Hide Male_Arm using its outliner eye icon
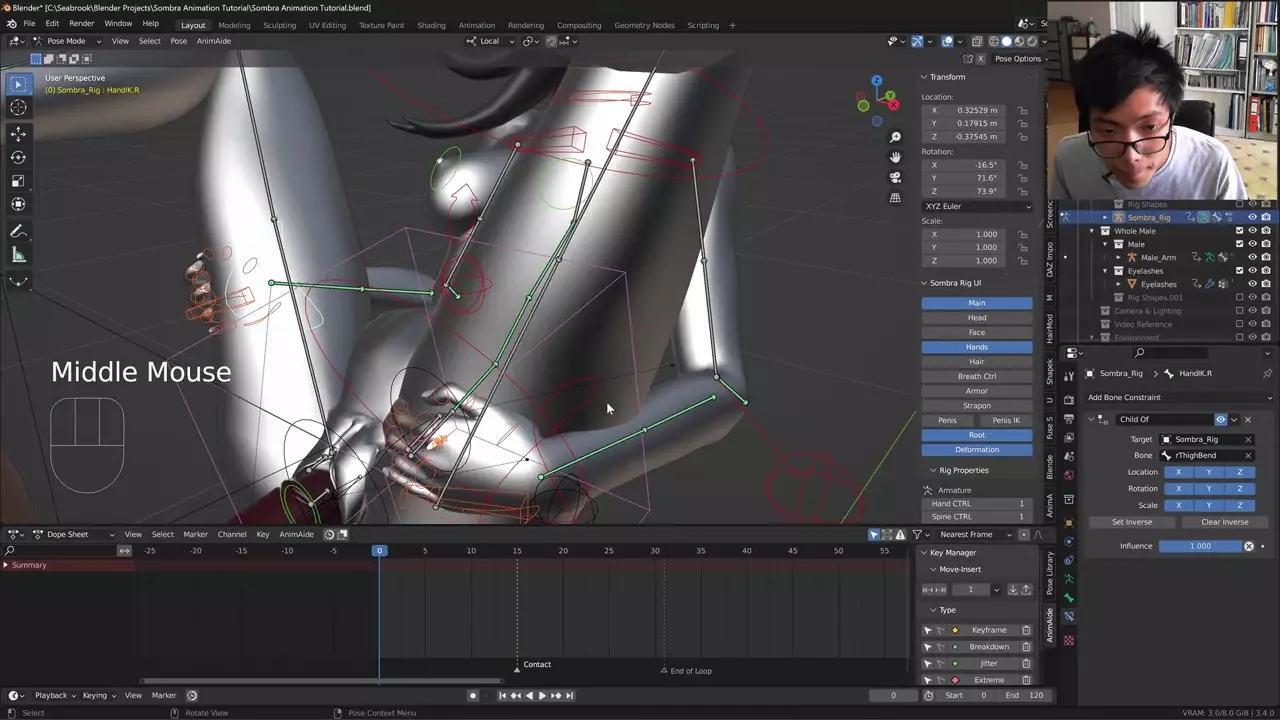Image resolution: width=1280 pixels, height=720 pixels. 1252,257
